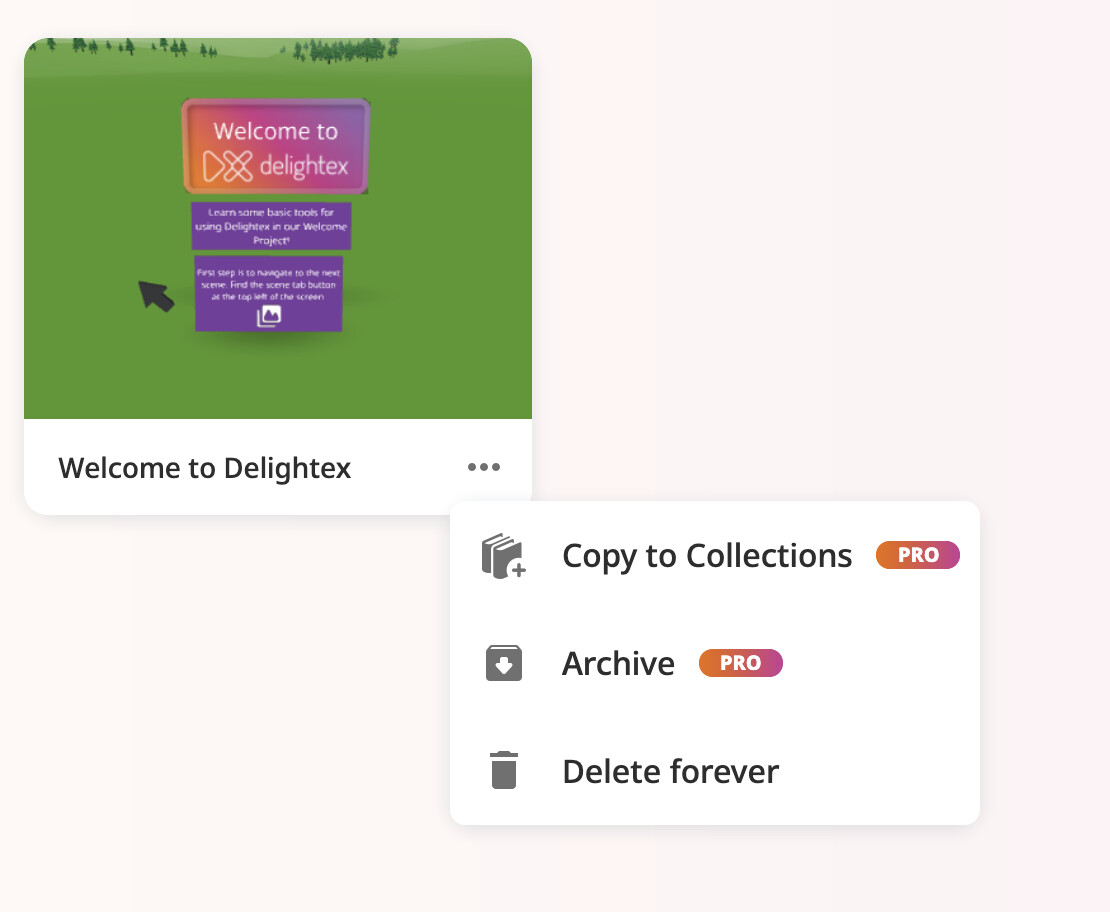The width and height of the screenshot is (1110, 912).
Task: Click the row of trees in the thumbnail
Action: (212, 49)
